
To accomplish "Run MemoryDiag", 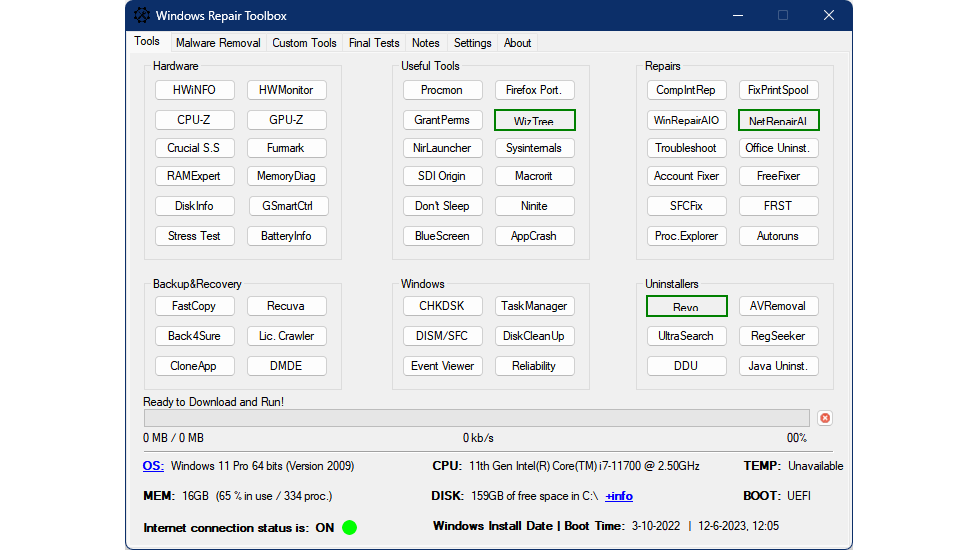I will coord(286,176).
